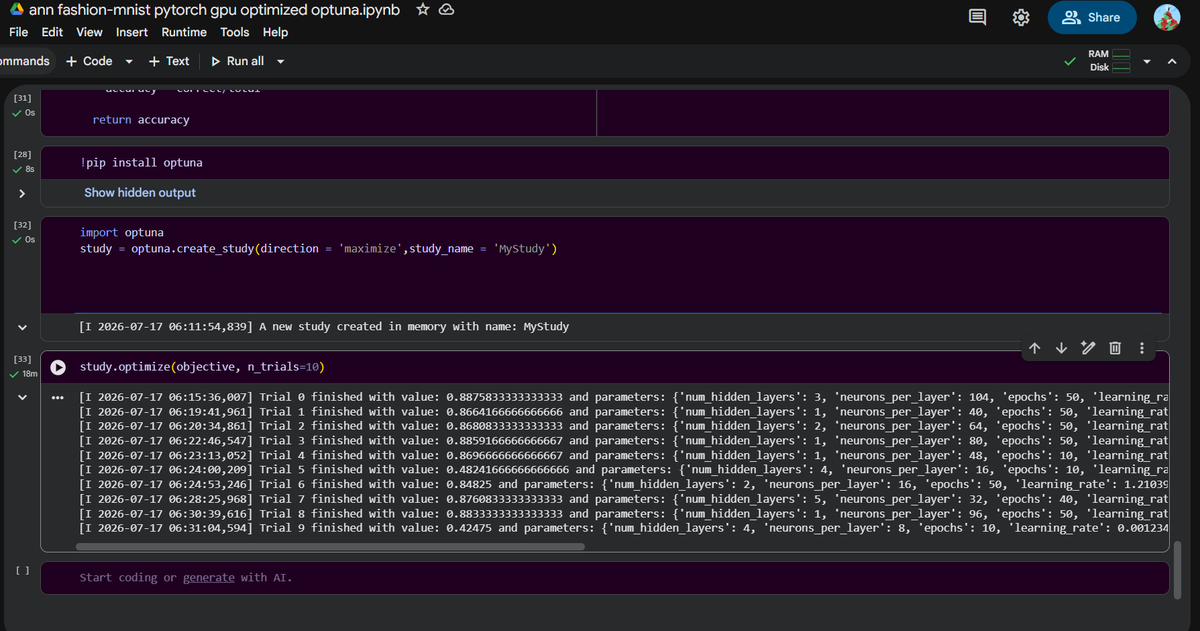
Task: Click the Trial 8 finished output line
Action: coord(623,513)
